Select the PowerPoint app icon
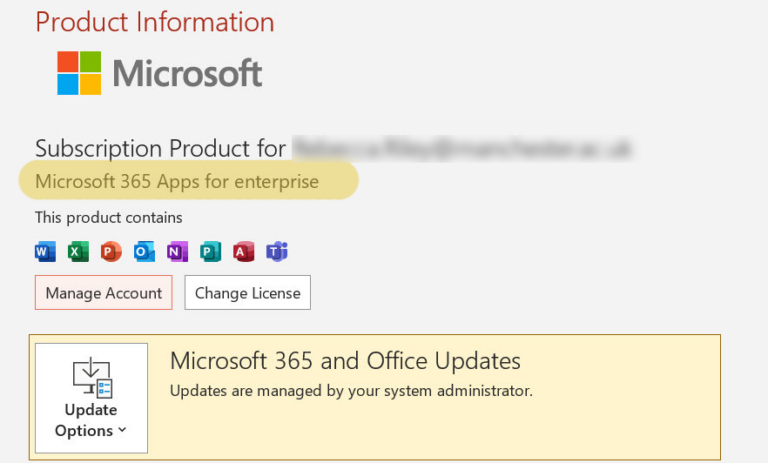 point(111,252)
